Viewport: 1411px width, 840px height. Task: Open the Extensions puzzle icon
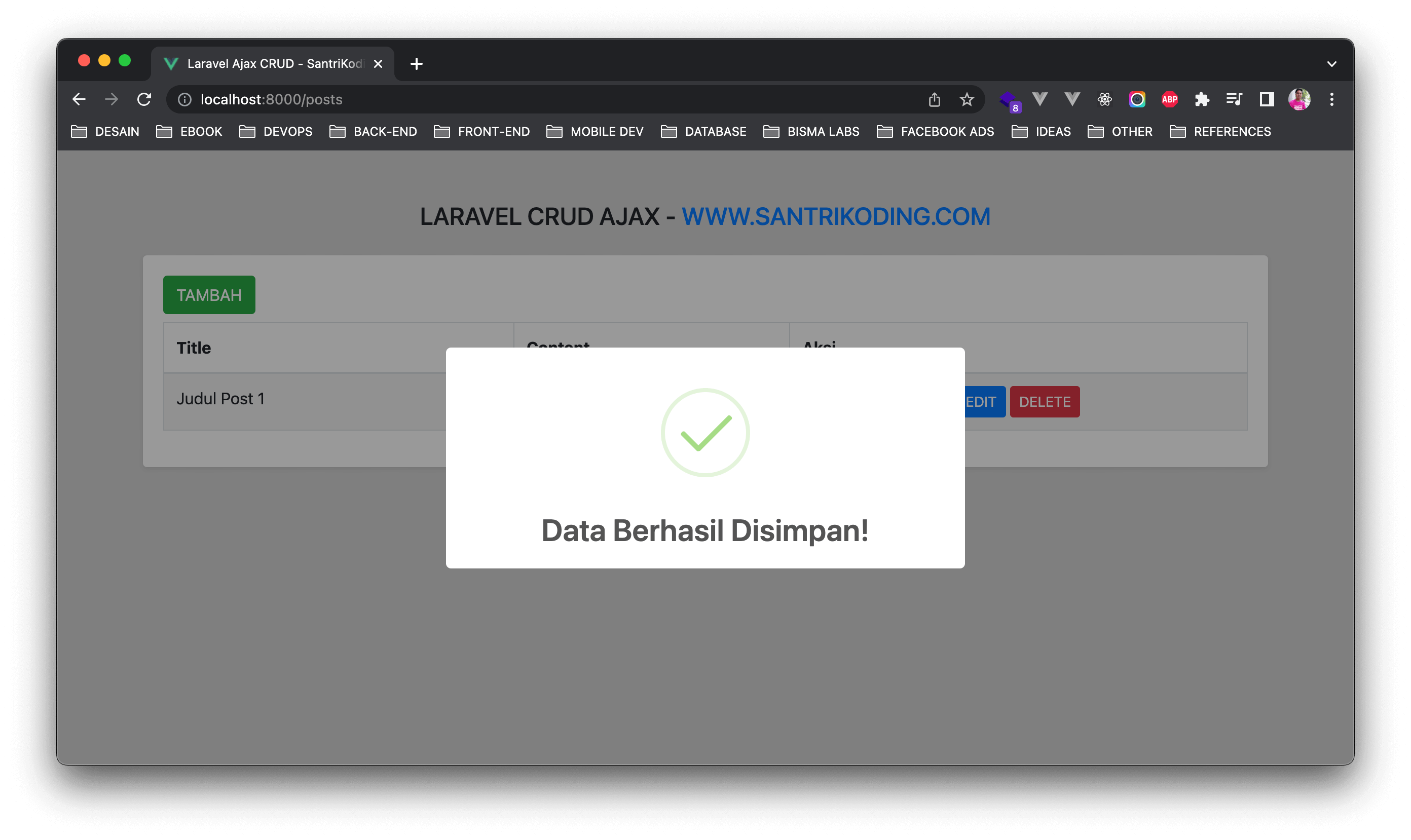point(1202,100)
